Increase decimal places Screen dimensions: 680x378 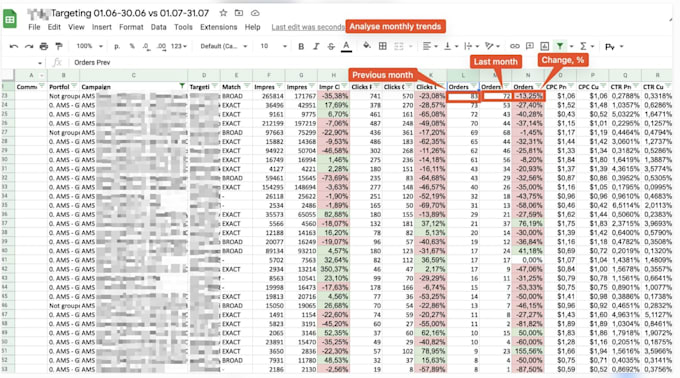(161, 46)
